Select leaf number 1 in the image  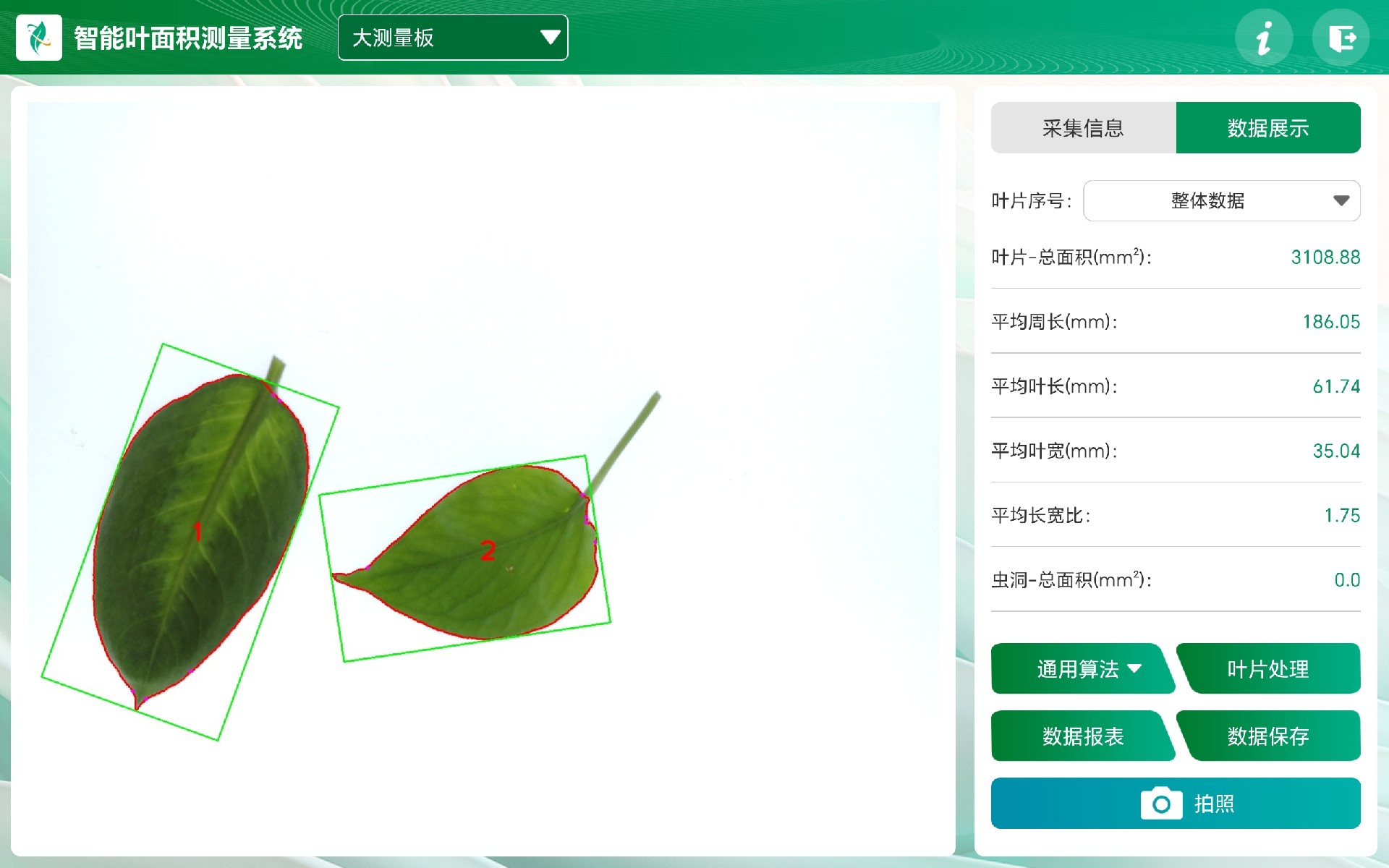[x=197, y=532]
